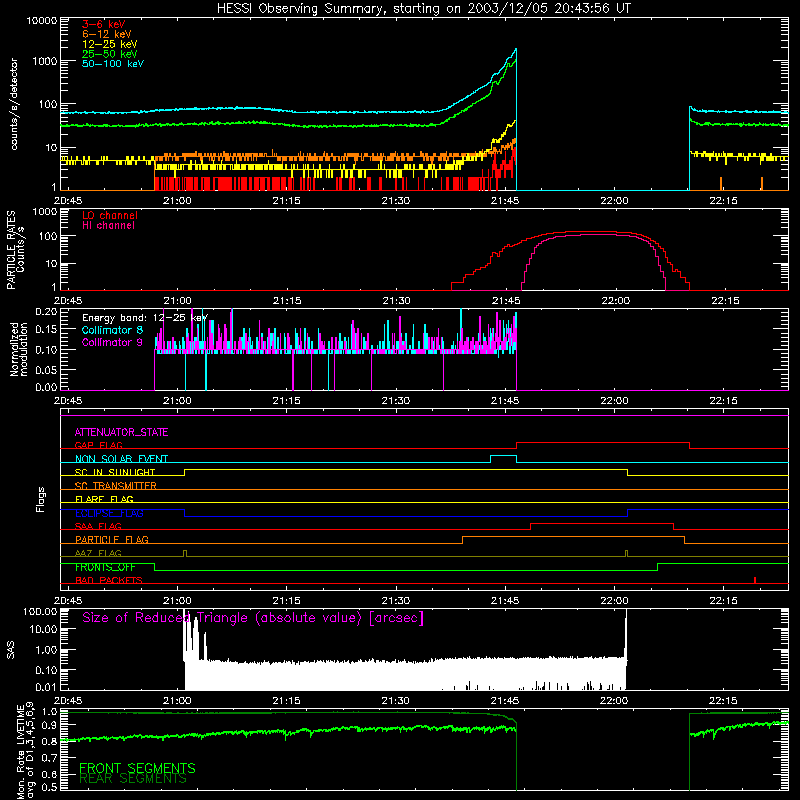
Task: Click the 100.00 tick on the SAS plot
Action: coord(40,611)
